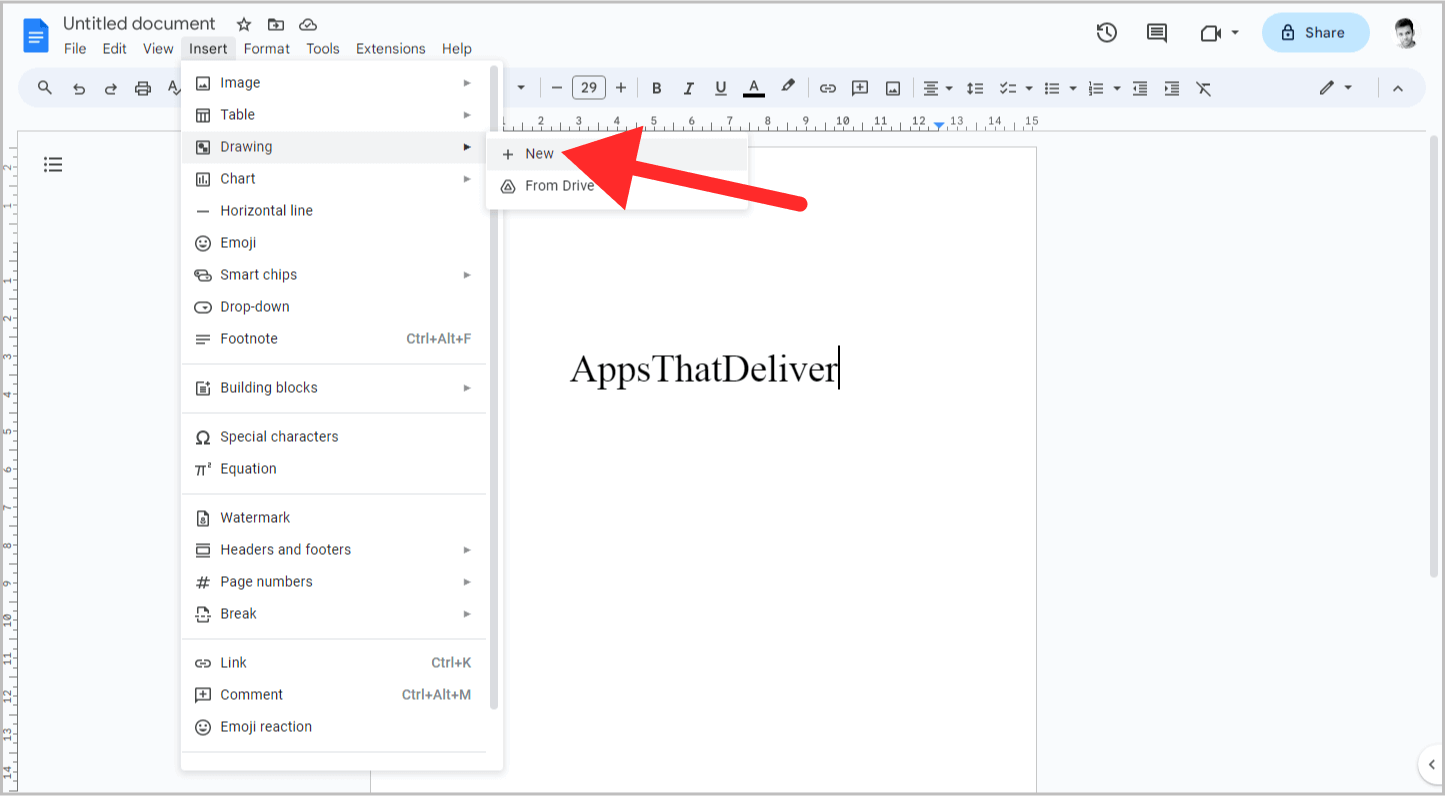Open the document Outline panel icon
This screenshot has height=796, width=1445.
tap(53, 164)
